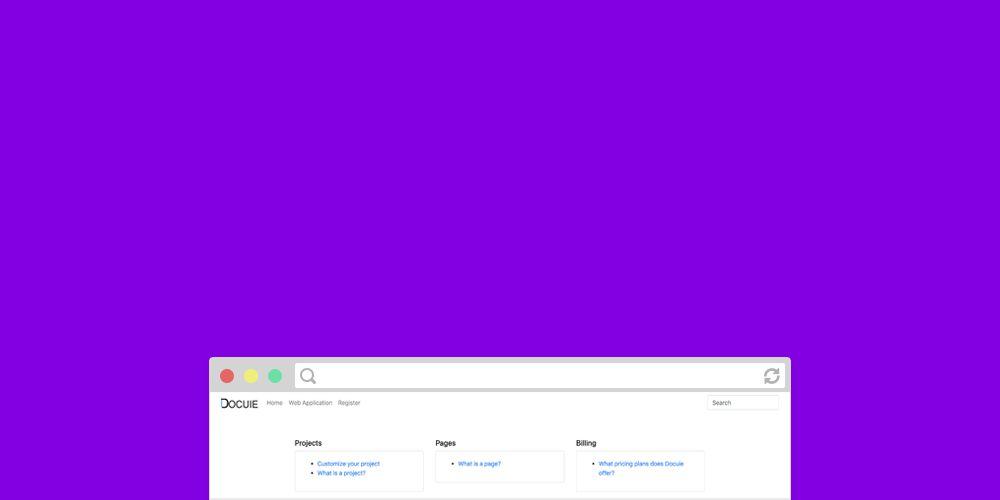Image resolution: width=1000 pixels, height=500 pixels.
Task: Read the "What is a page?" article
Action: pos(479,464)
